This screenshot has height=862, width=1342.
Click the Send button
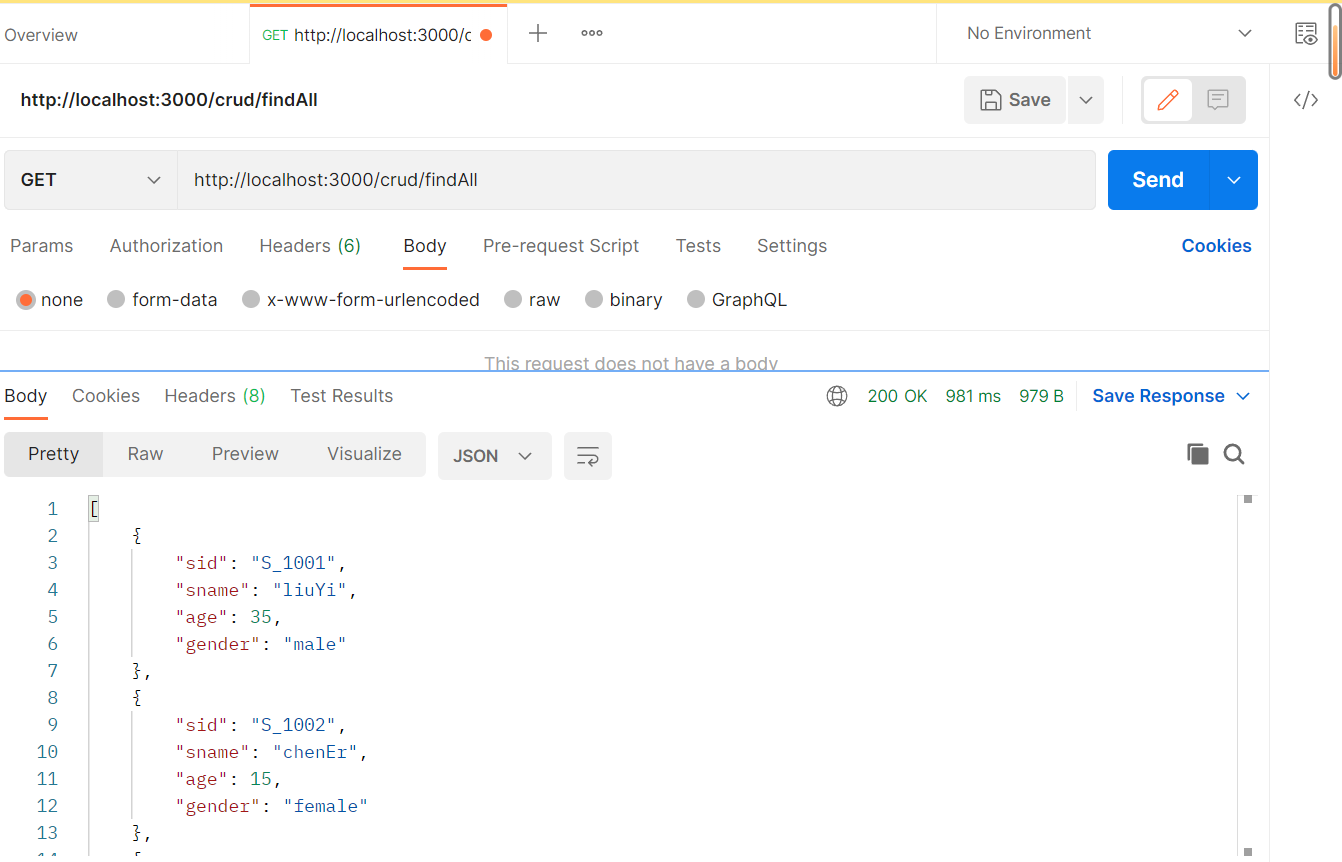1158,180
